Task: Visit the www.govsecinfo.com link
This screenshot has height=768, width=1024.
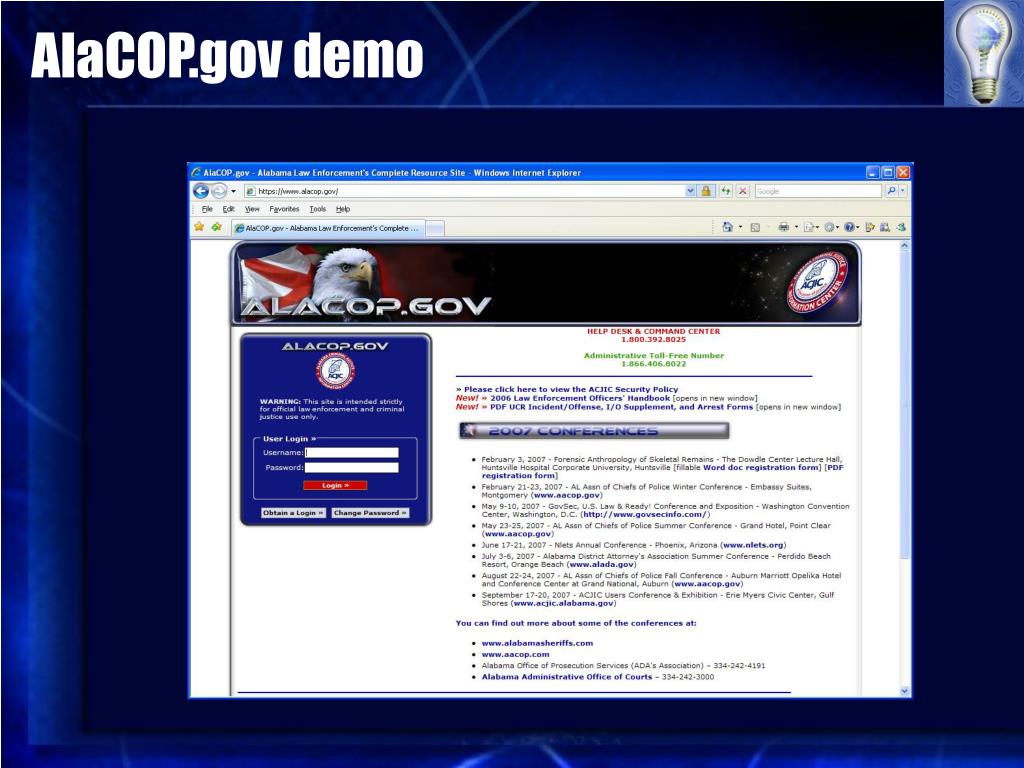Action: coord(644,515)
